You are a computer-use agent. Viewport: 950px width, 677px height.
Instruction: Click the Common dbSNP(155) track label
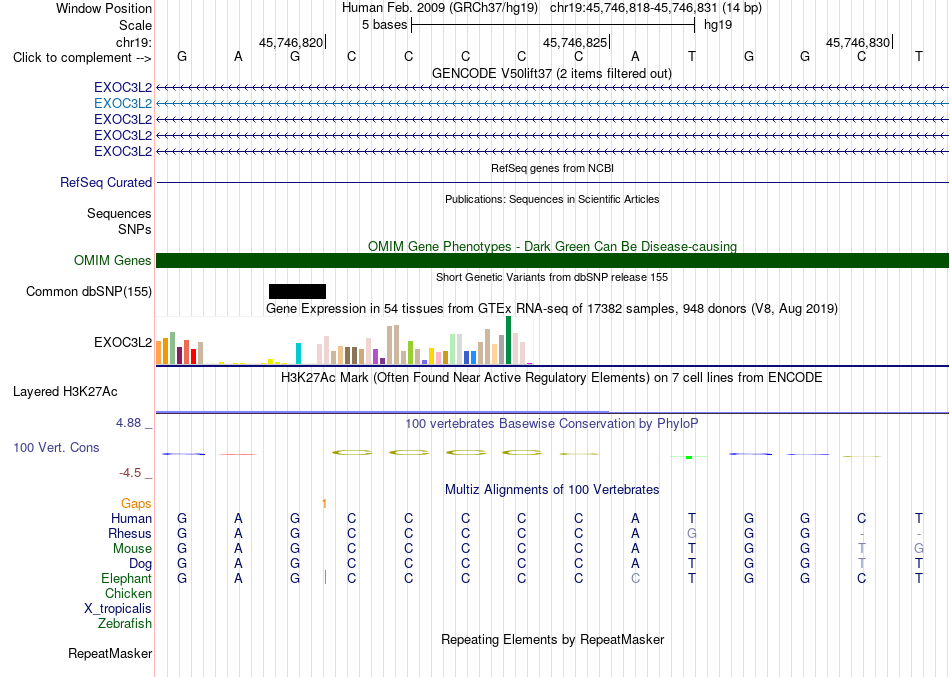click(x=89, y=292)
